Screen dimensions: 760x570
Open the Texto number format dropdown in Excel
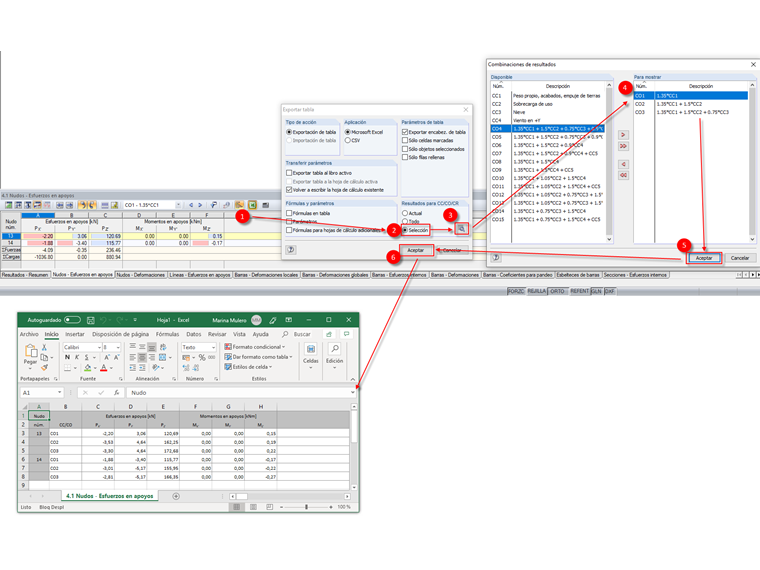[x=213, y=347]
